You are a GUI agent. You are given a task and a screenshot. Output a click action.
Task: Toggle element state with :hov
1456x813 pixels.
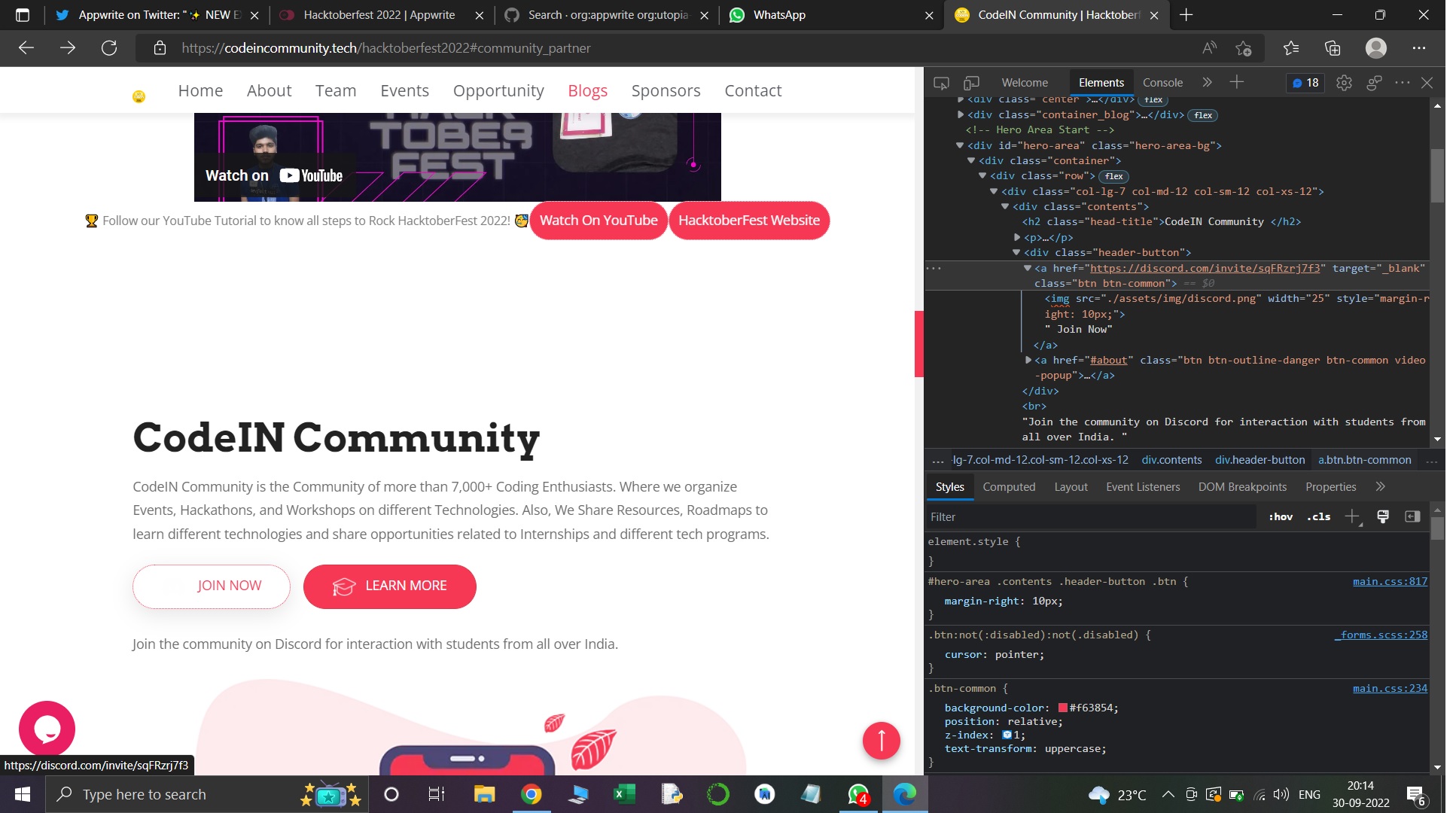coord(1280,516)
